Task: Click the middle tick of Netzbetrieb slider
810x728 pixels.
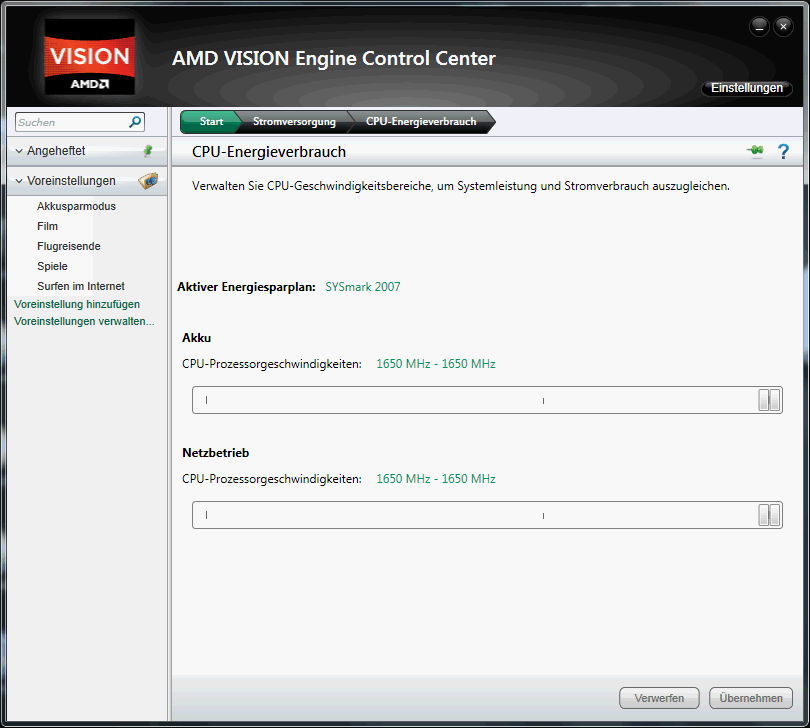Action: tap(543, 516)
